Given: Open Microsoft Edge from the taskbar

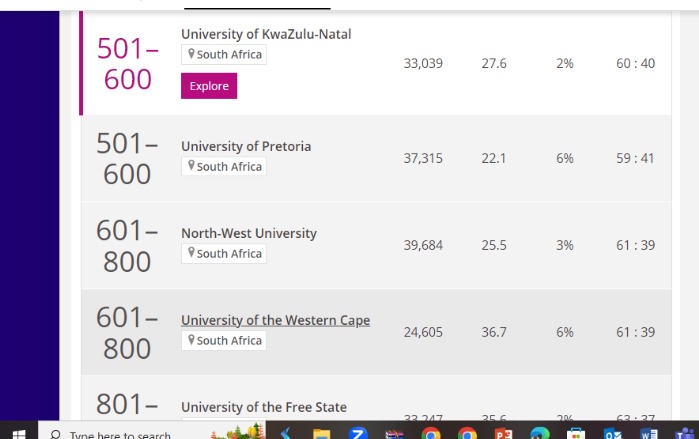Looking at the screenshot, I should [x=539, y=433].
